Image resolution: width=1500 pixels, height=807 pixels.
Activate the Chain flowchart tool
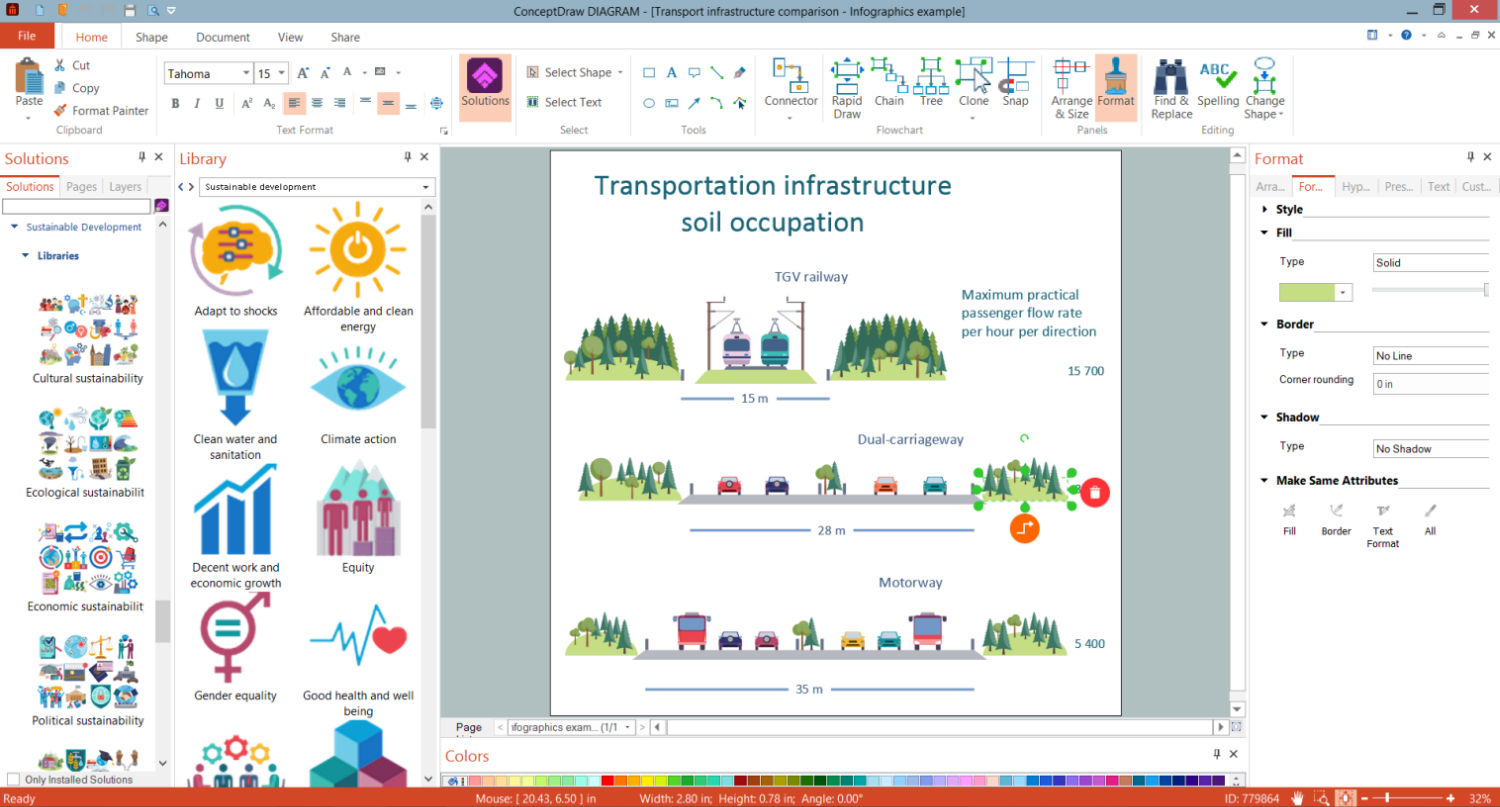[x=888, y=83]
